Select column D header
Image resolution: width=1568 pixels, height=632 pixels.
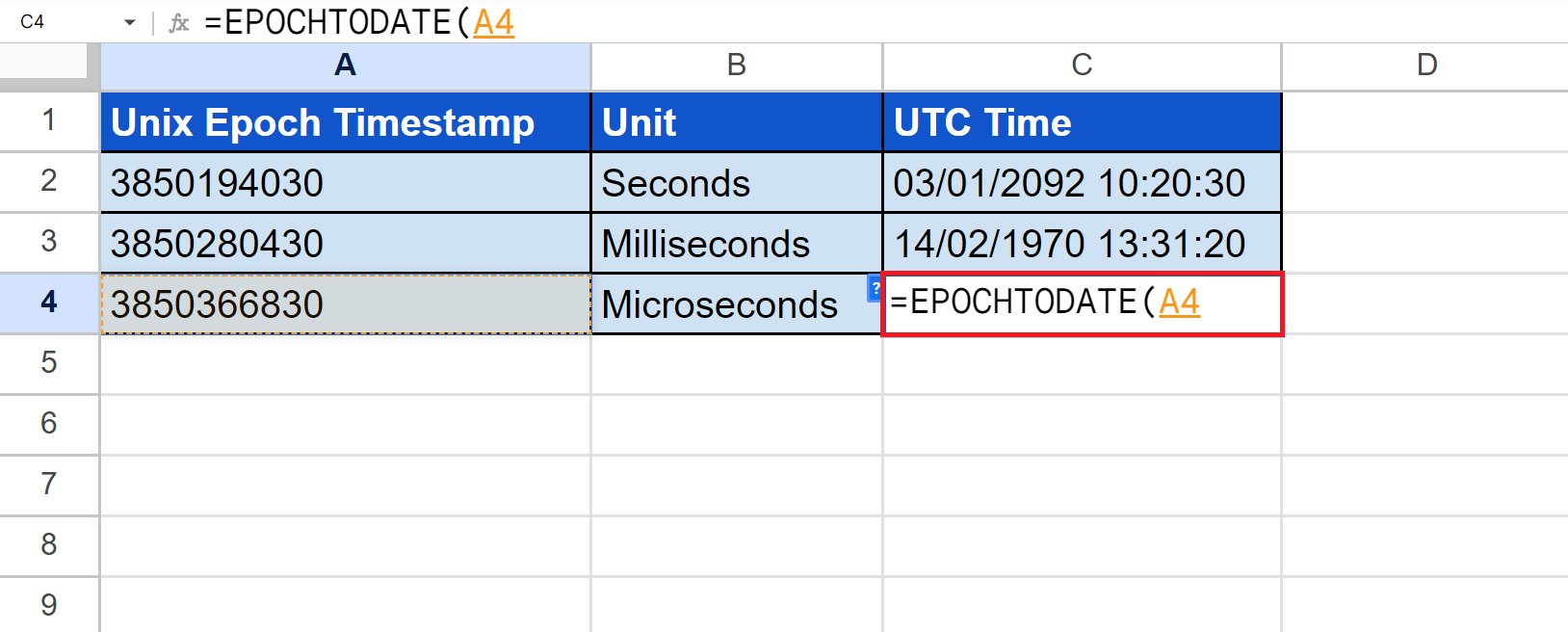coord(1425,66)
